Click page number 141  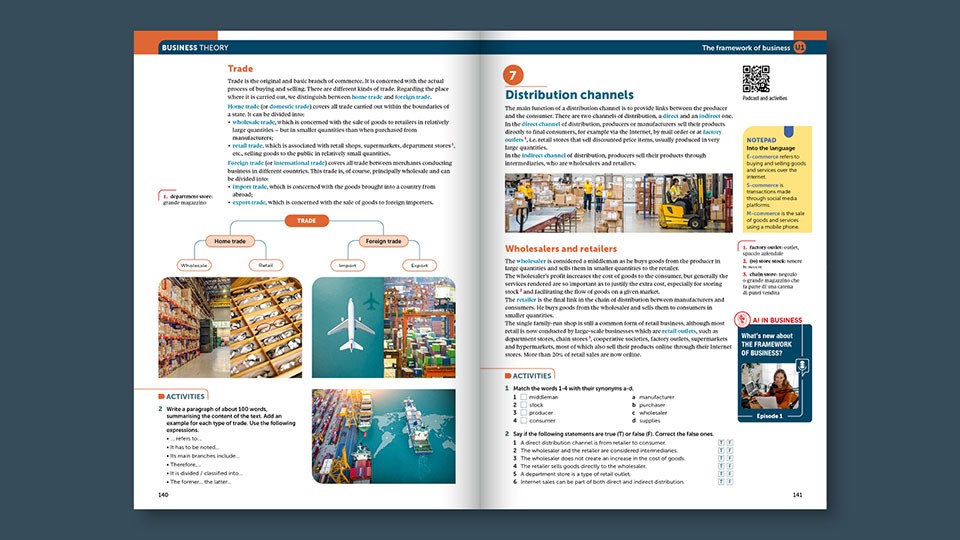click(797, 495)
